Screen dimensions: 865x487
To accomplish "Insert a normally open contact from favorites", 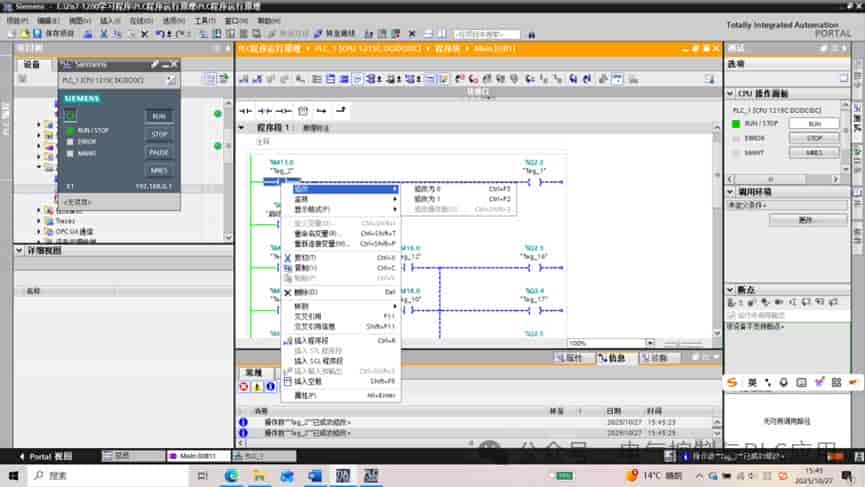I will [x=245, y=111].
